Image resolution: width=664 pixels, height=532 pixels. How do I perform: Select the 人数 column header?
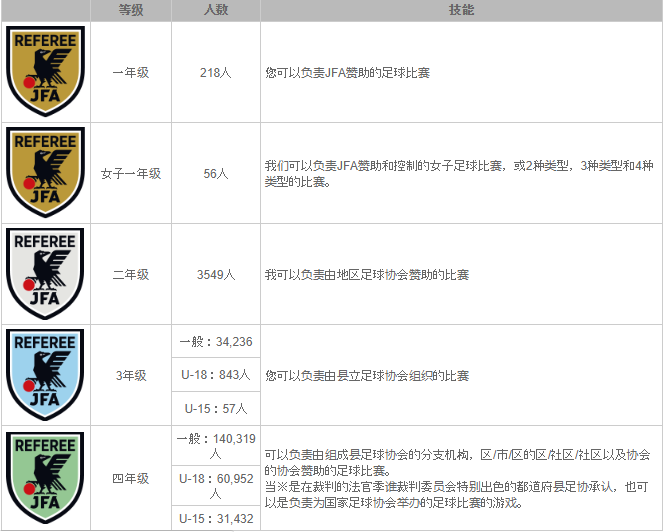216,10
